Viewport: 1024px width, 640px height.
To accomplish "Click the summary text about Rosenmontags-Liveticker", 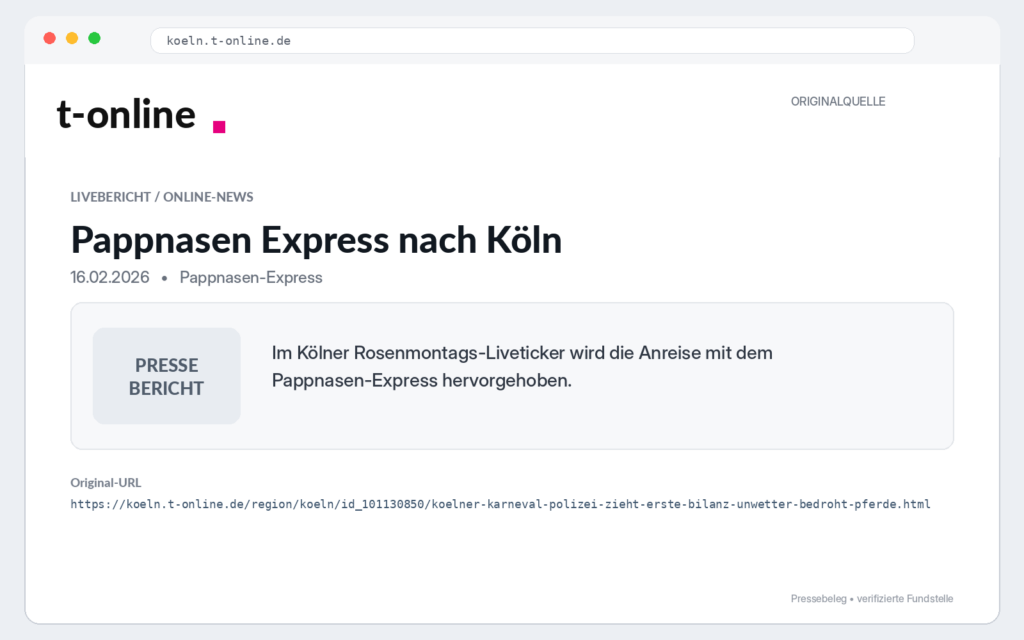I will (522, 366).
